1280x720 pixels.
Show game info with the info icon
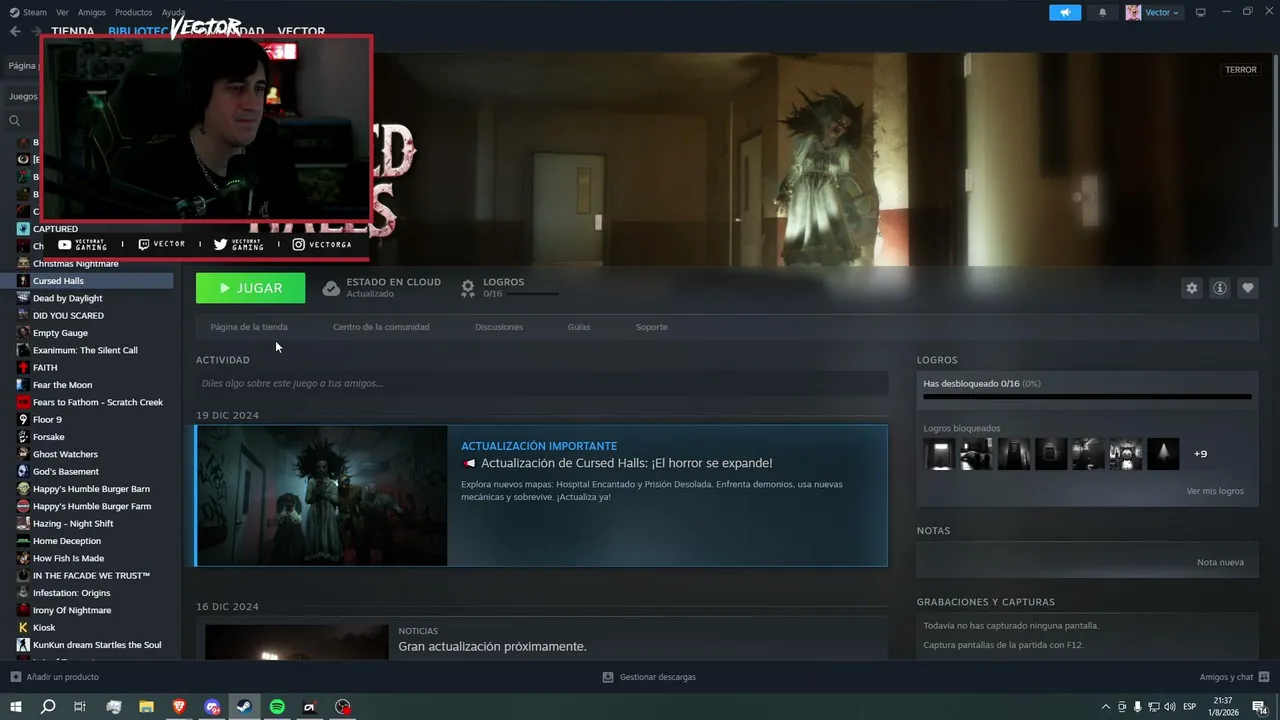[1219, 288]
